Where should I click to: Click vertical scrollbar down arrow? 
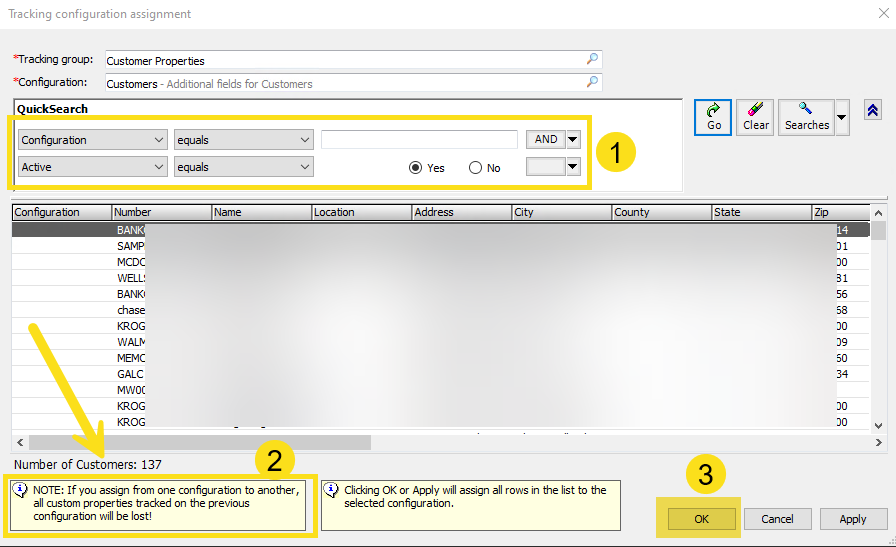tap(878, 426)
